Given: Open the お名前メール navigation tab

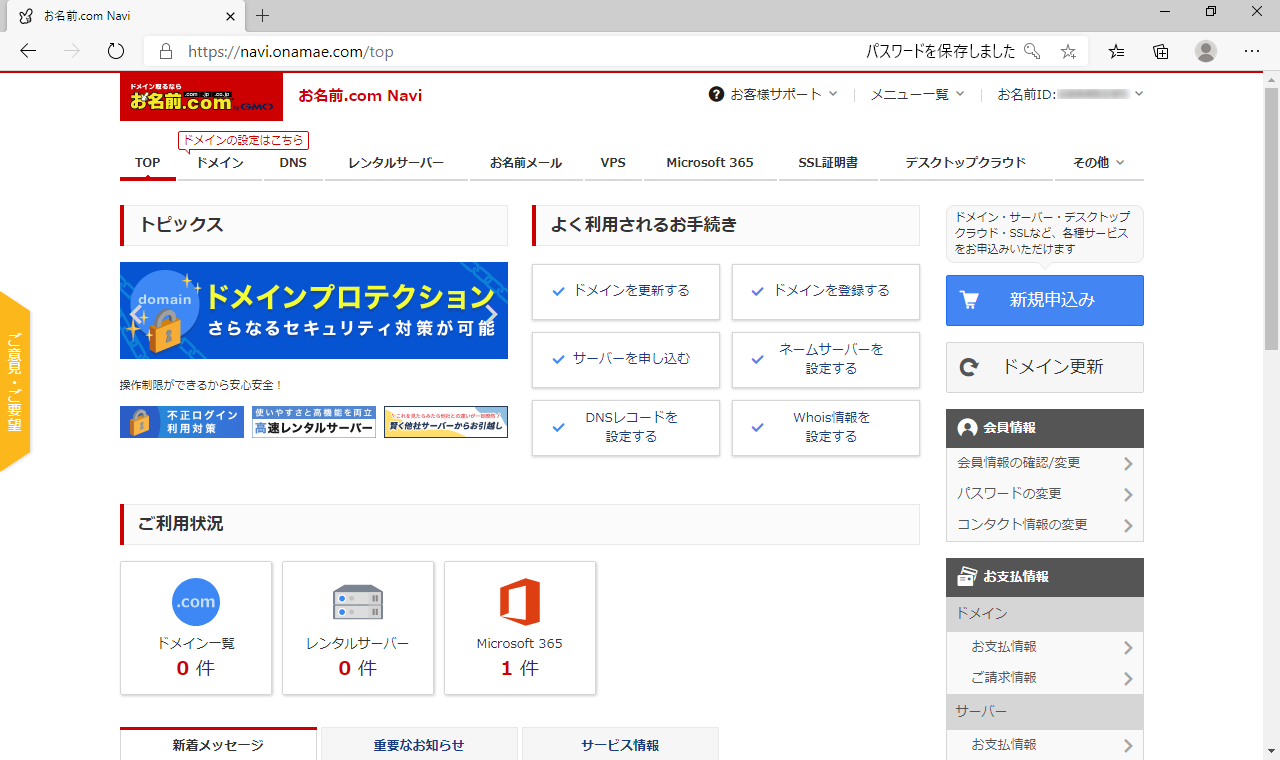Looking at the screenshot, I should (526, 162).
